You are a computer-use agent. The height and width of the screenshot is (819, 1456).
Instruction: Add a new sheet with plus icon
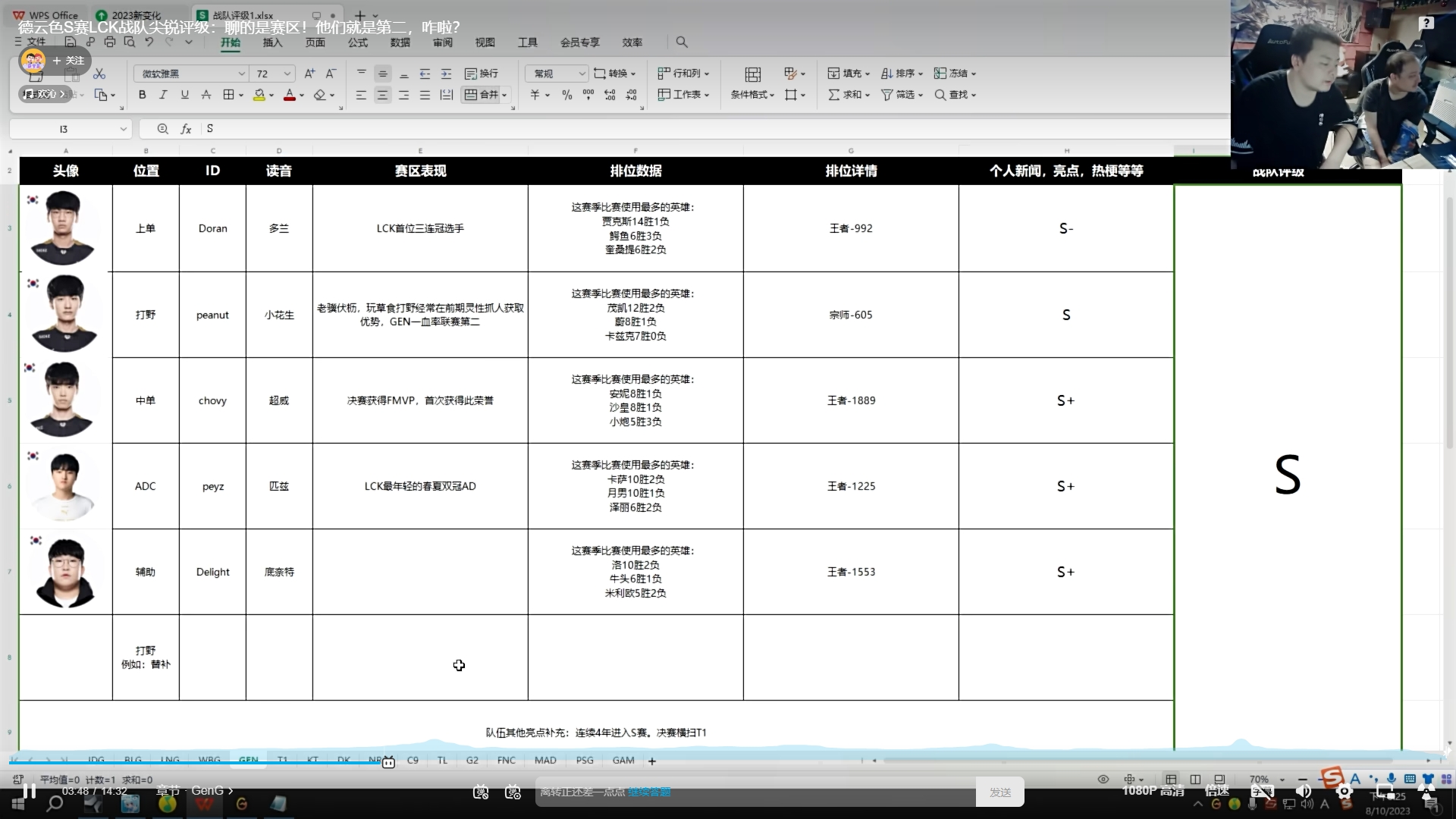[652, 761]
